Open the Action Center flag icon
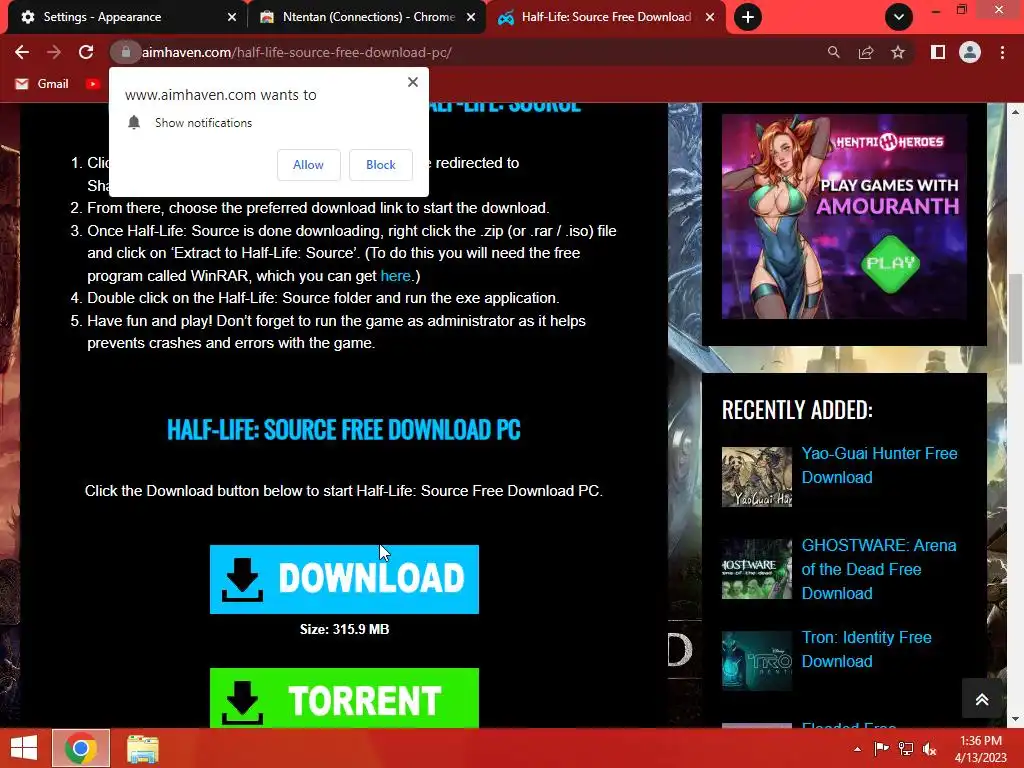The width and height of the screenshot is (1024, 768). [x=881, y=749]
